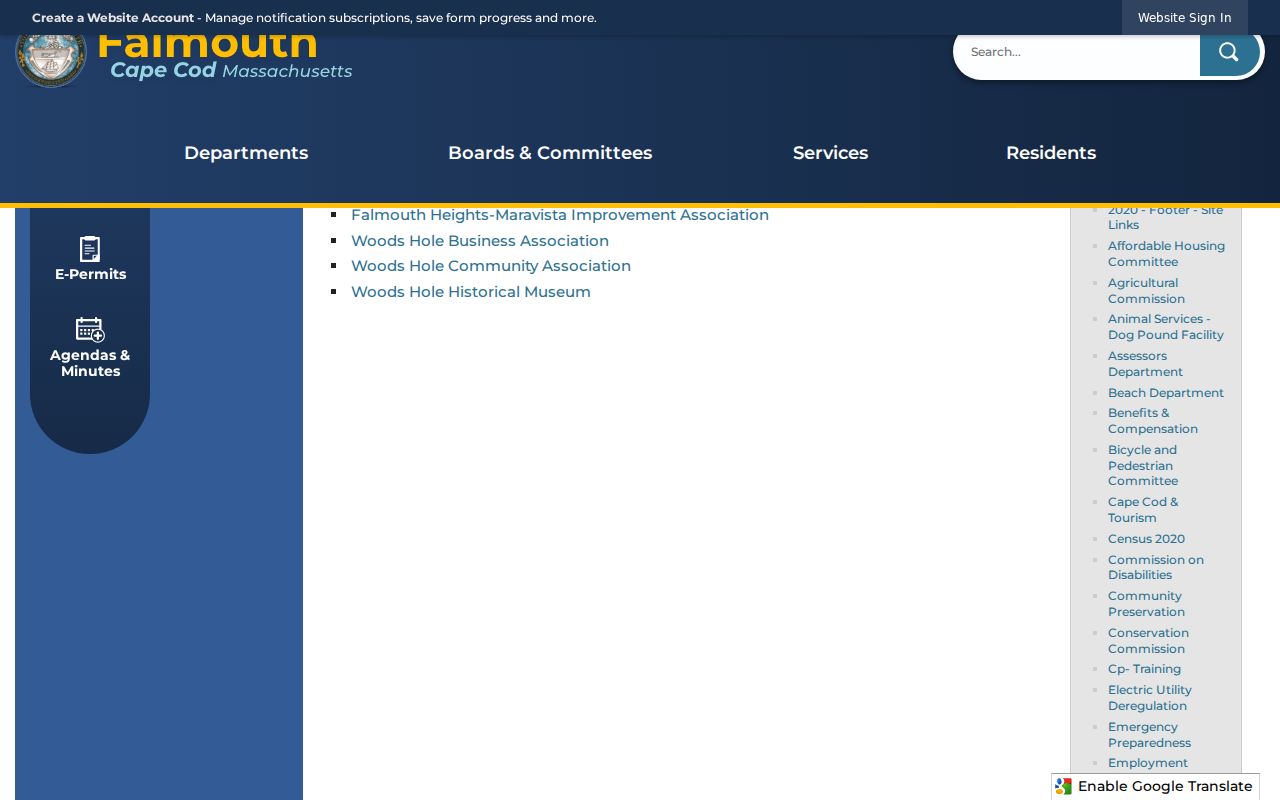This screenshot has width=1280, height=800.
Task: Click the search magnifier button
Action: point(1229,52)
